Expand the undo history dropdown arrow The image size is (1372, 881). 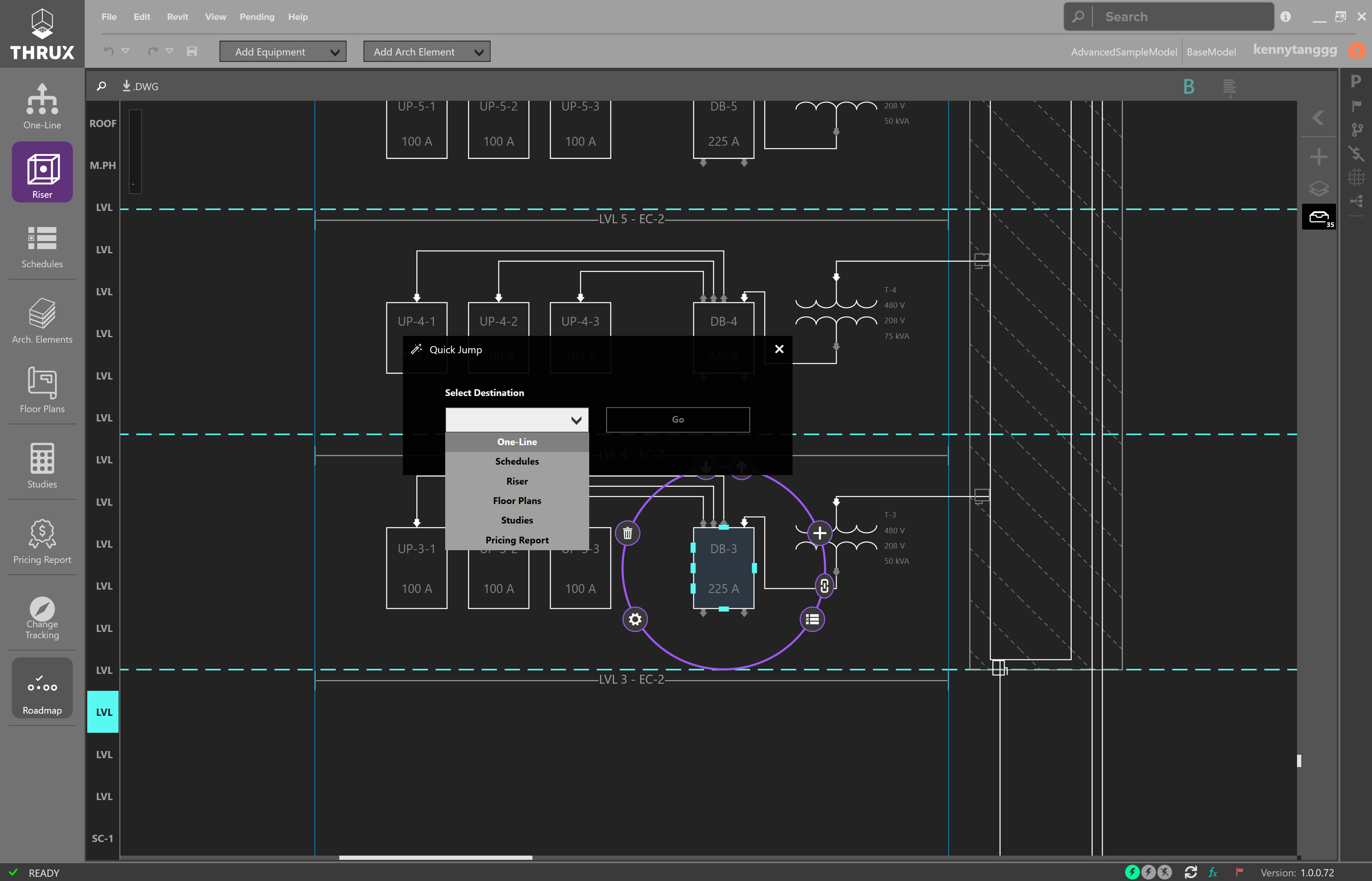point(125,51)
